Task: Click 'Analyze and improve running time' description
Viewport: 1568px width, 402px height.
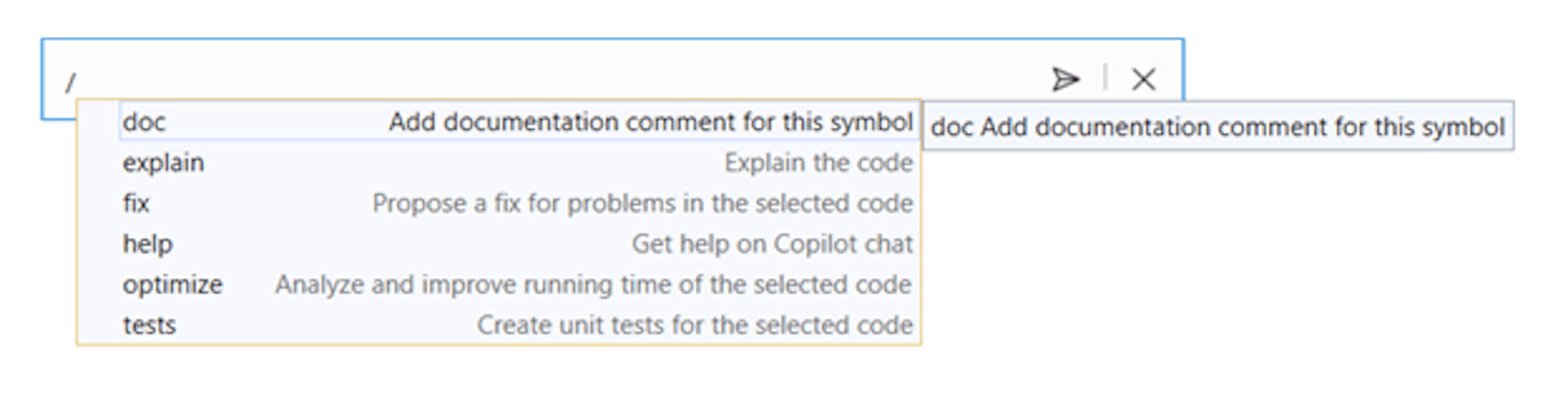Action: point(593,284)
